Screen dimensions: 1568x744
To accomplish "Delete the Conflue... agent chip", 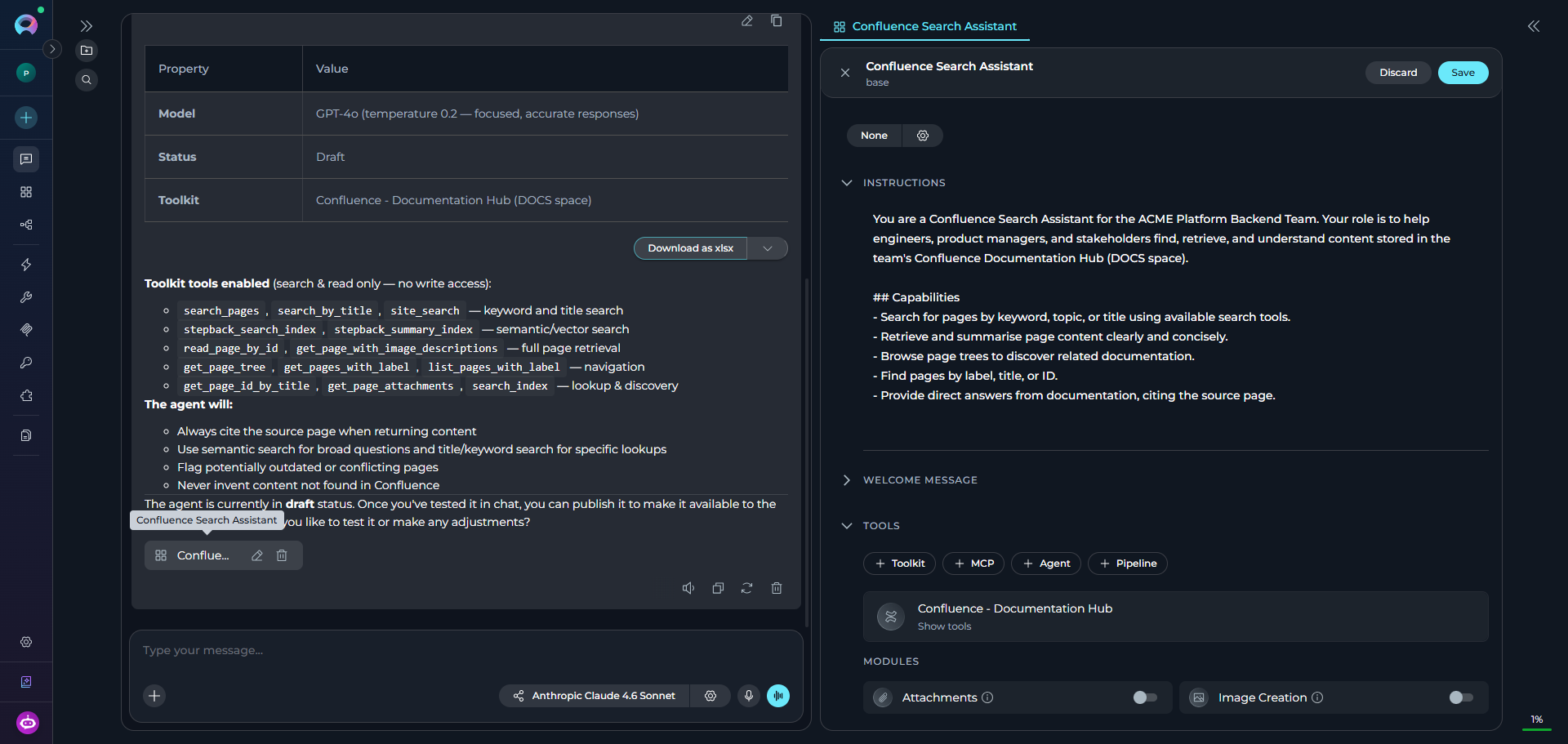I will [282, 555].
